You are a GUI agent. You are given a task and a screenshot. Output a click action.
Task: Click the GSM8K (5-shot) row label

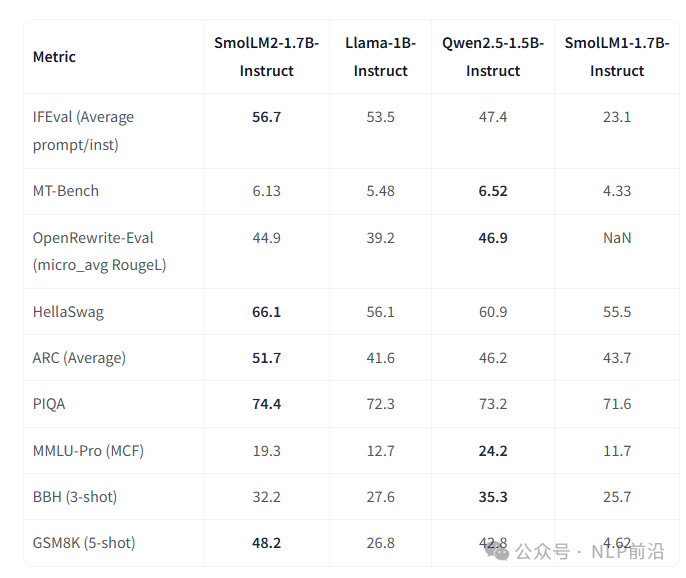tap(84, 543)
